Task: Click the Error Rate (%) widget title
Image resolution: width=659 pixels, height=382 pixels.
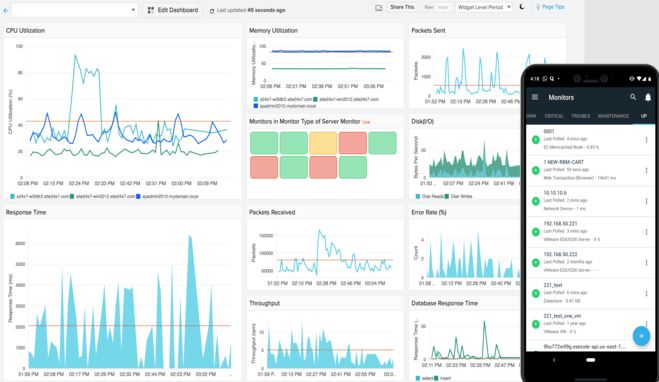Action: coord(429,212)
